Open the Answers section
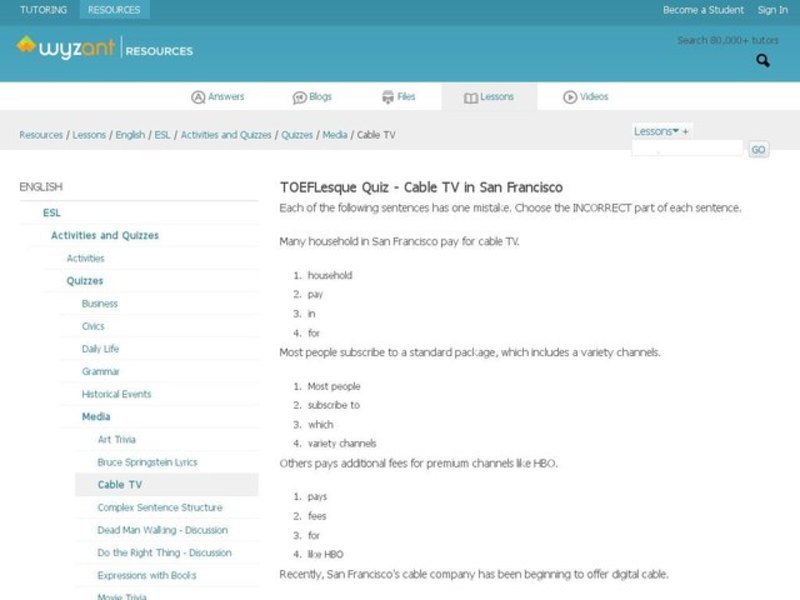Viewport: 800px width, 600px height. point(217,97)
